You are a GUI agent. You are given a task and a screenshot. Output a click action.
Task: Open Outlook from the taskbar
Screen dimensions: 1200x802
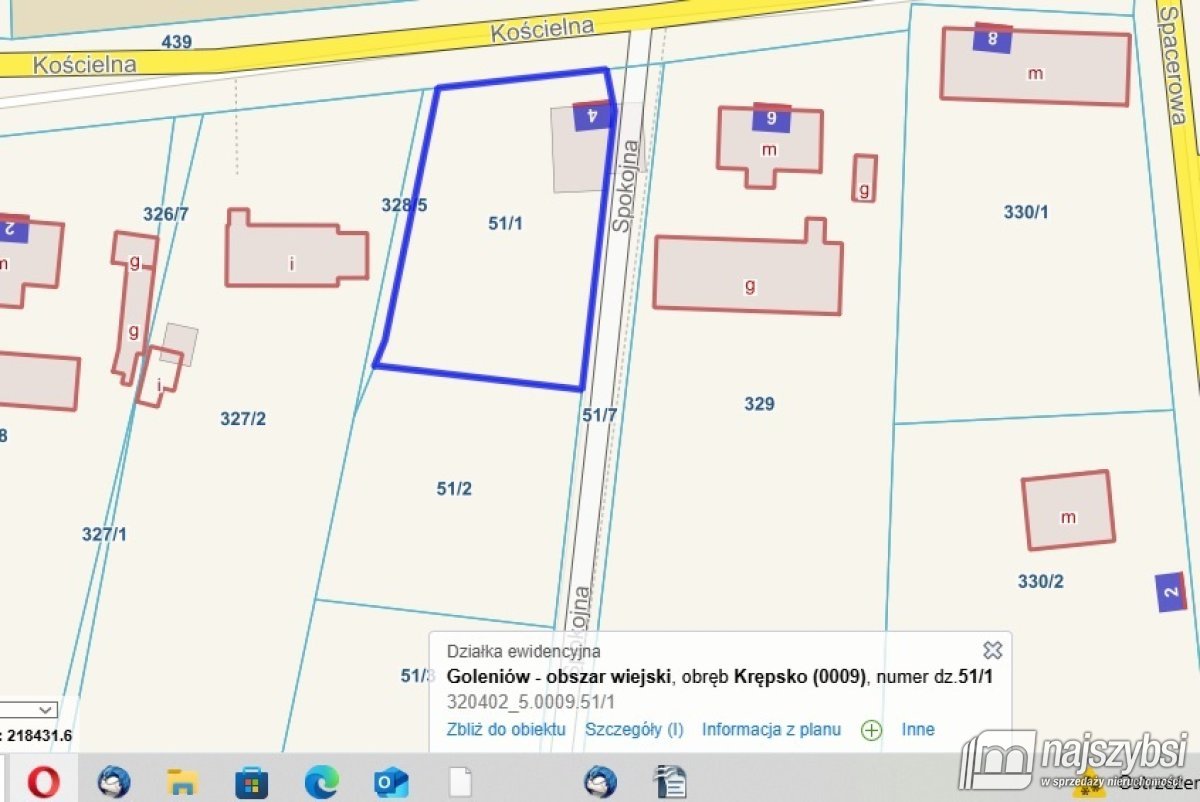(x=391, y=780)
